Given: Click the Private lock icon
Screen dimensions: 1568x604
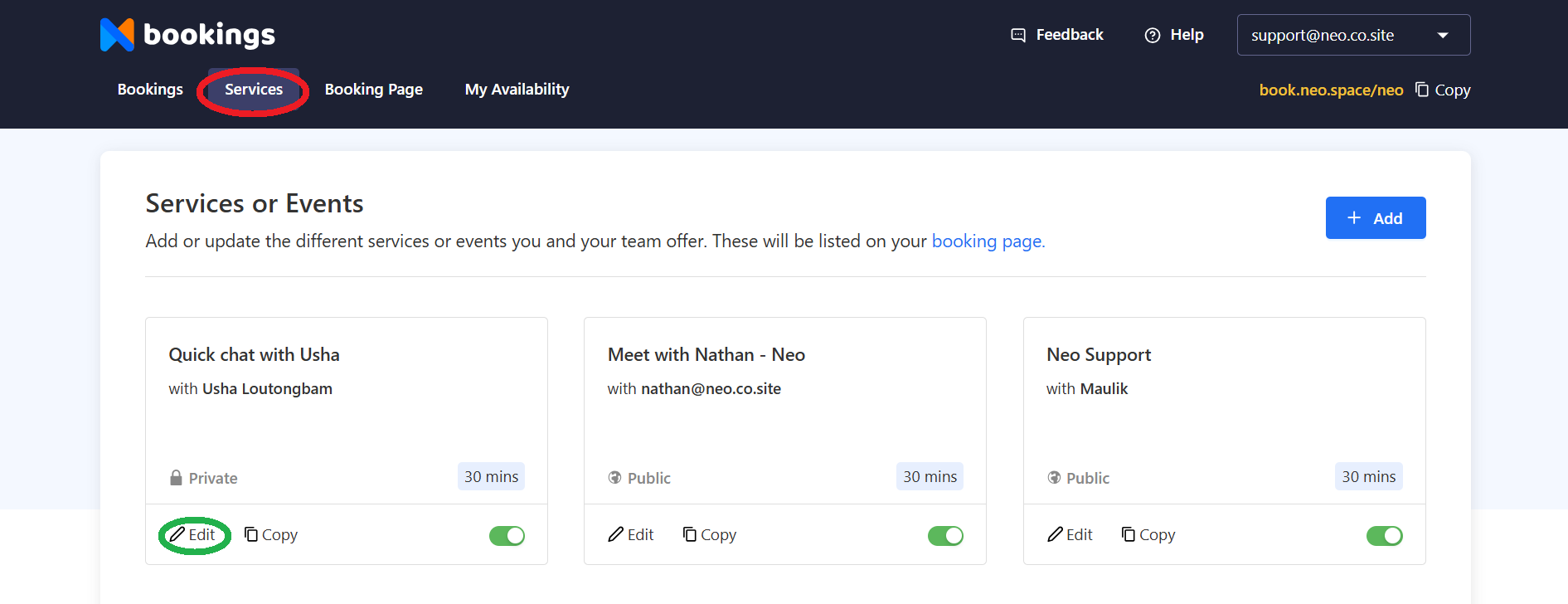Looking at the screenshot, I should [x=176, y=478].
